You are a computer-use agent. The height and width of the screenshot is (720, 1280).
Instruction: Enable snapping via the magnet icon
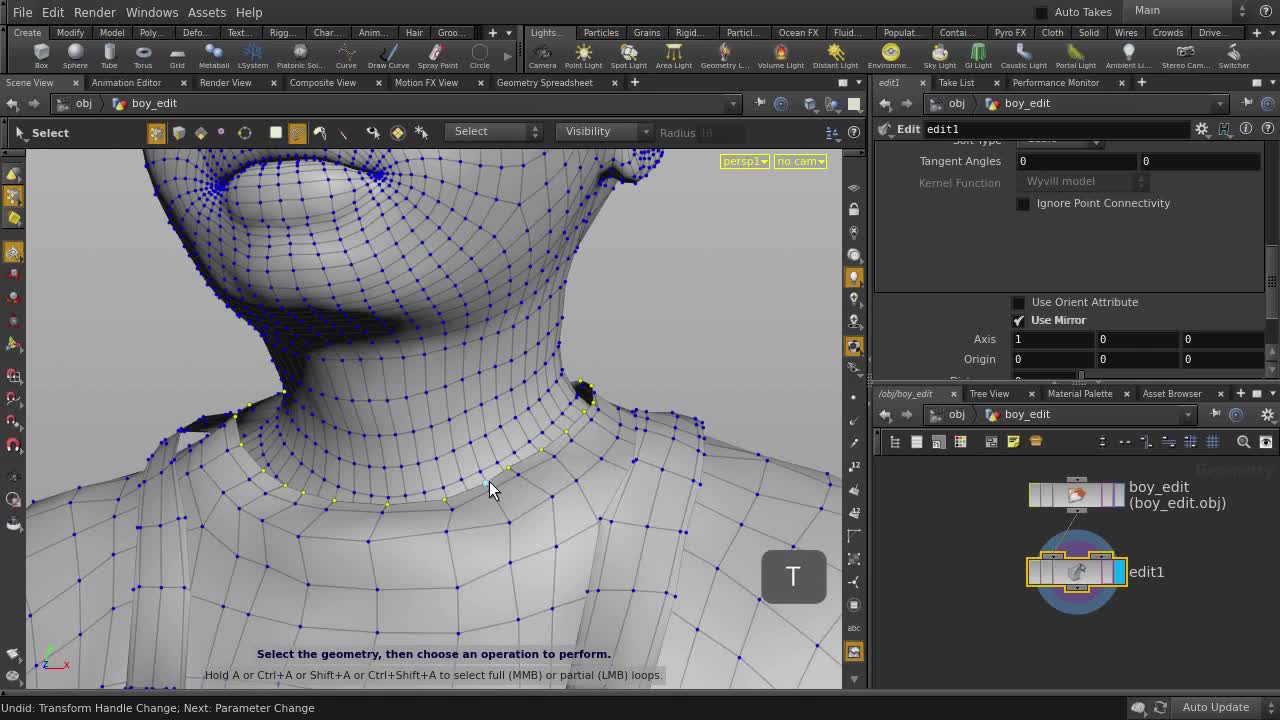click(x=320, y=132)
